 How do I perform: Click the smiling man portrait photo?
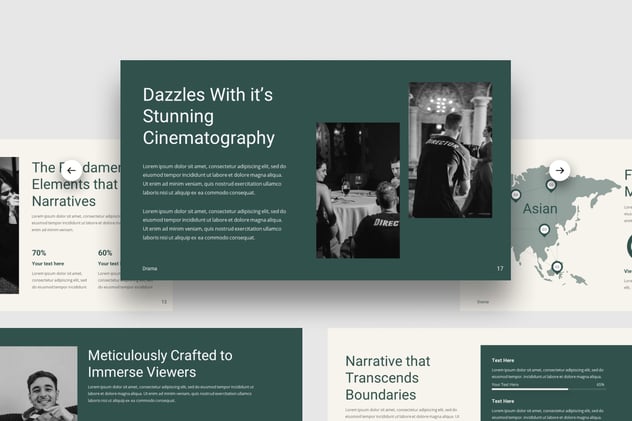[39, 384]
